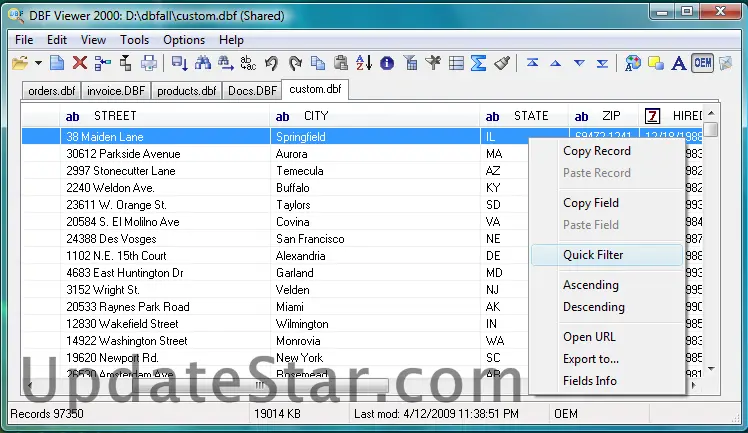This screenshot has width=748, height=433.
Task: Click the binoculars Find icon
Action: [x=203, y=63]
